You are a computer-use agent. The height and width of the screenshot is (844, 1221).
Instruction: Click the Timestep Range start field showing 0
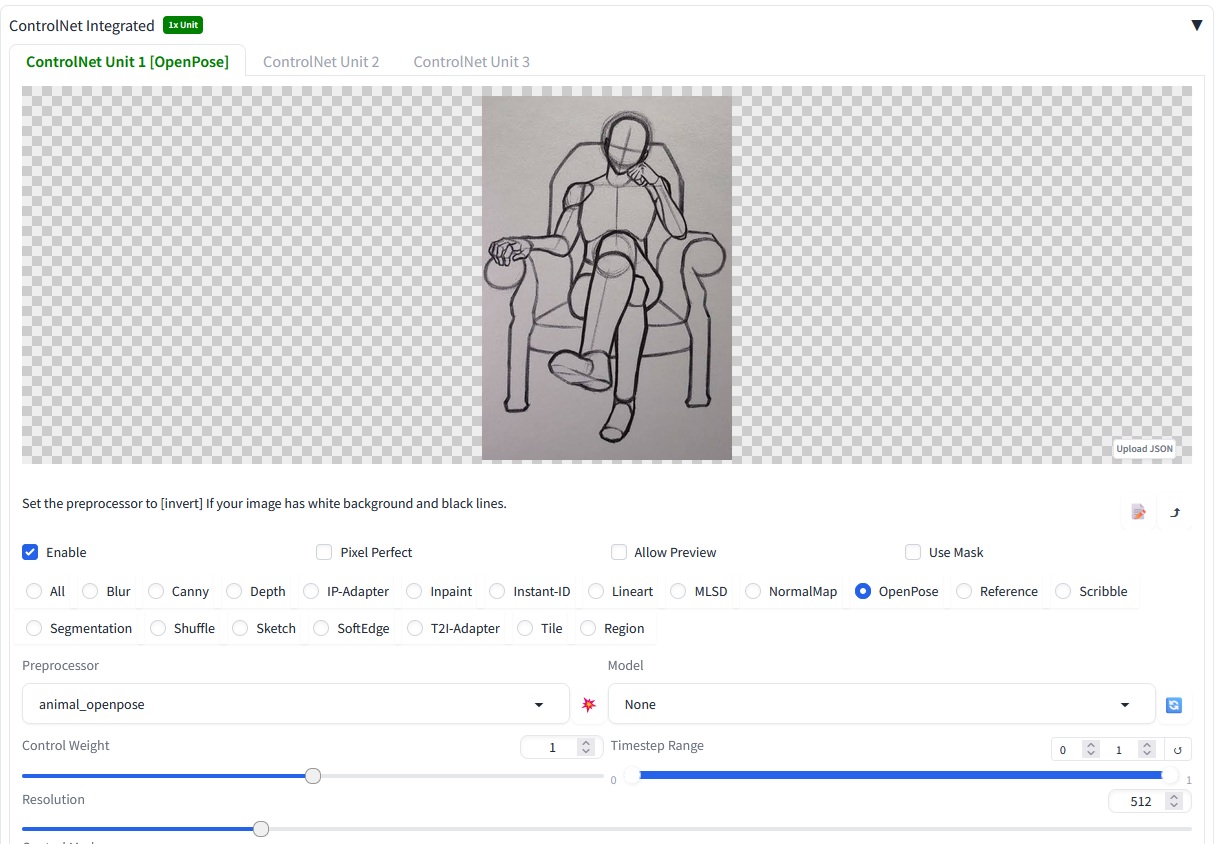[1078, 749]
